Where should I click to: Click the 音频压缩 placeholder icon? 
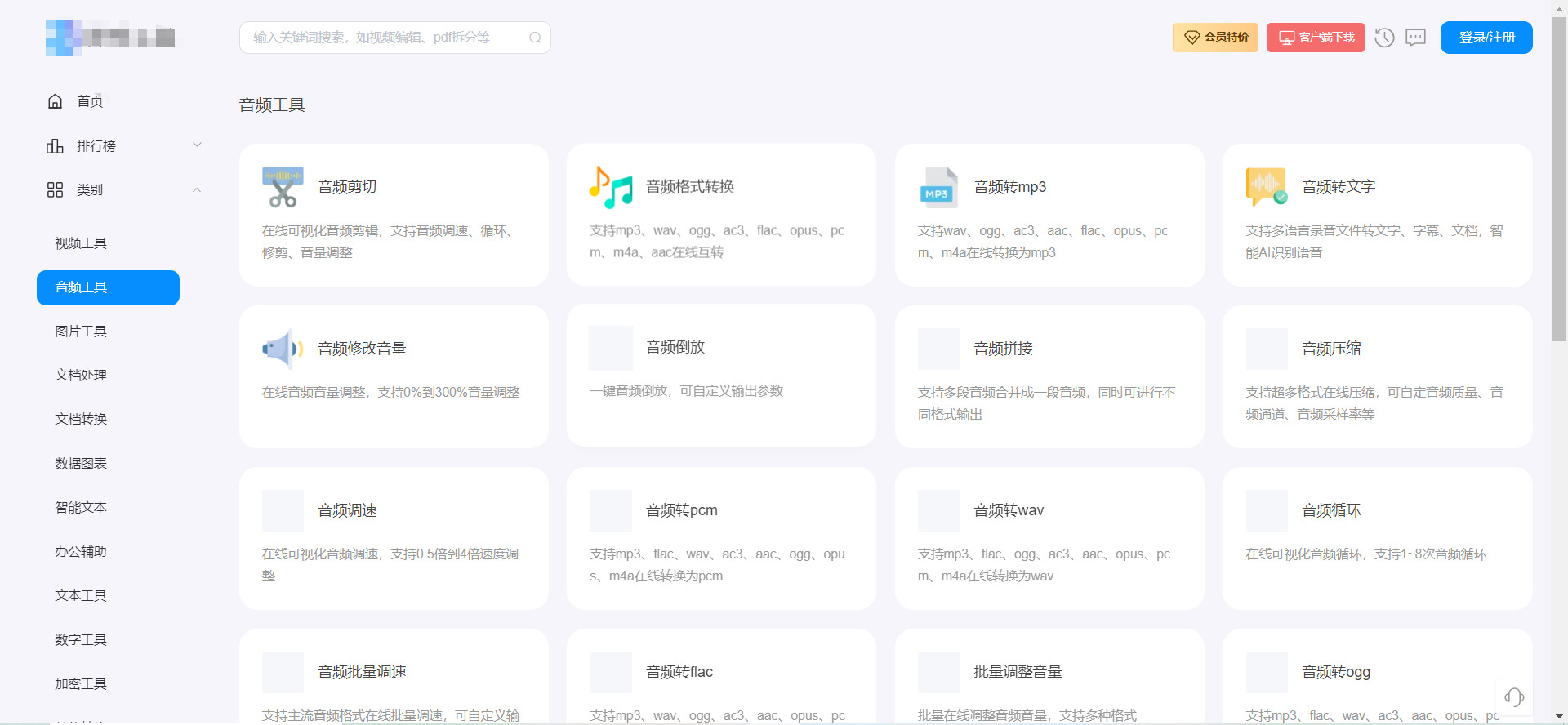coord(1267,349)
